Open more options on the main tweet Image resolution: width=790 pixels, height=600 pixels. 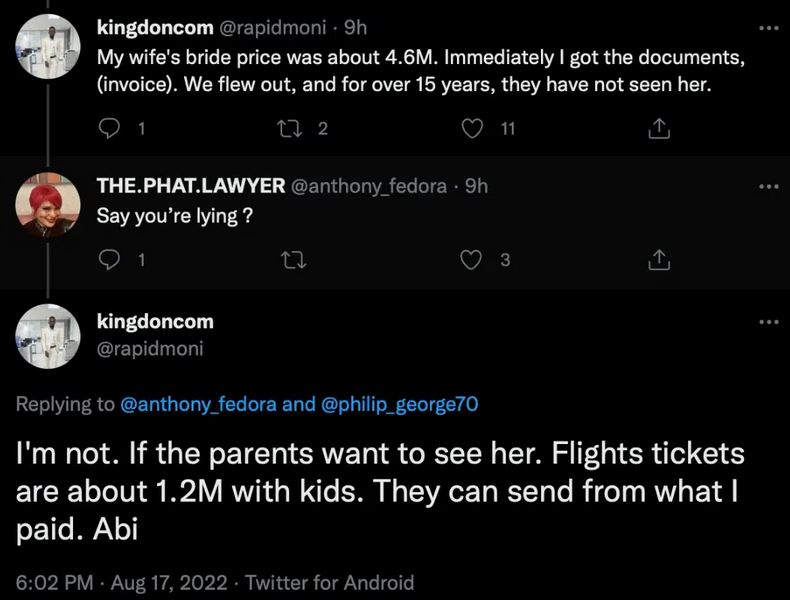pyautogui.click(x=767, y=322)
